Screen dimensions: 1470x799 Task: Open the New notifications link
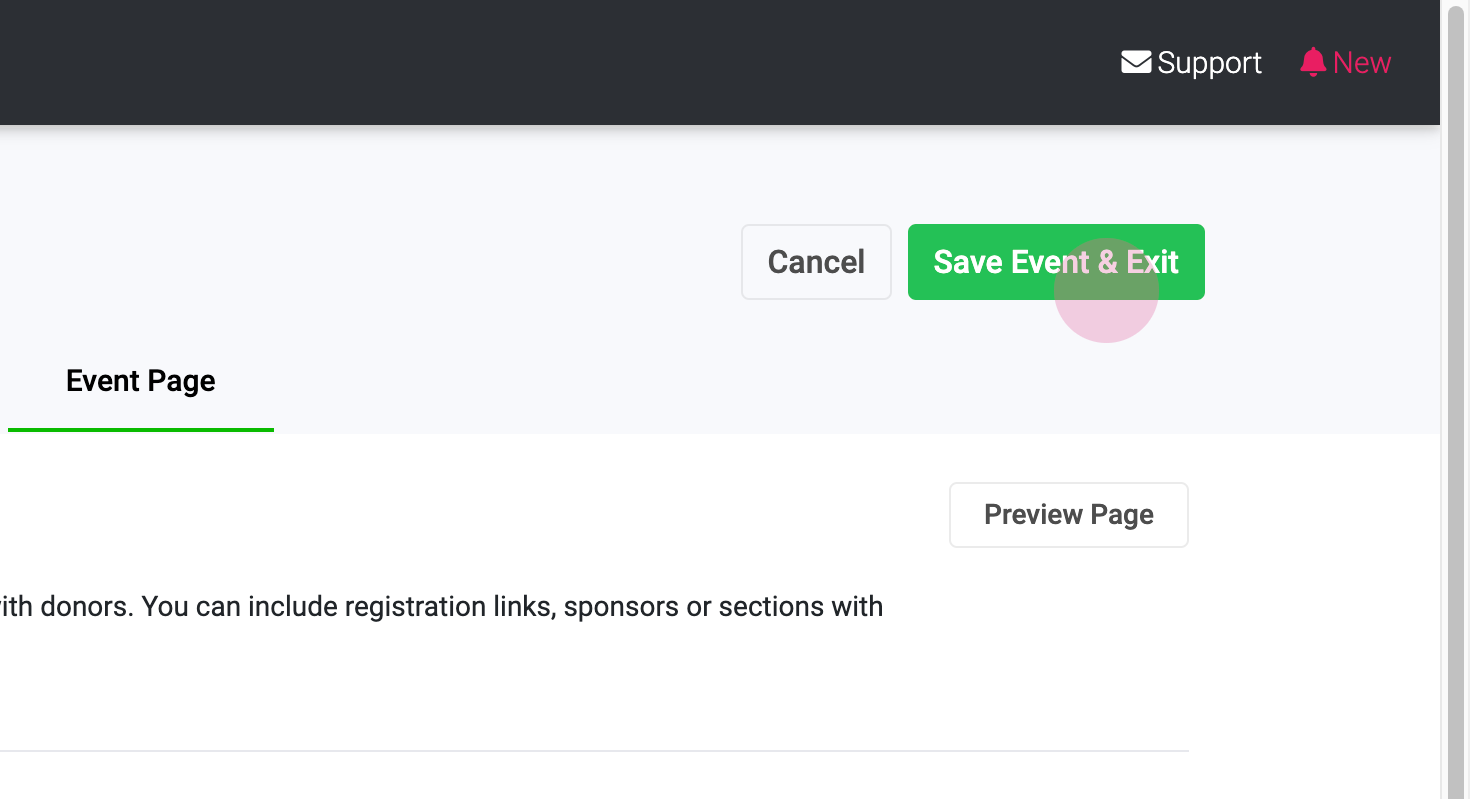coord(1361,63)
